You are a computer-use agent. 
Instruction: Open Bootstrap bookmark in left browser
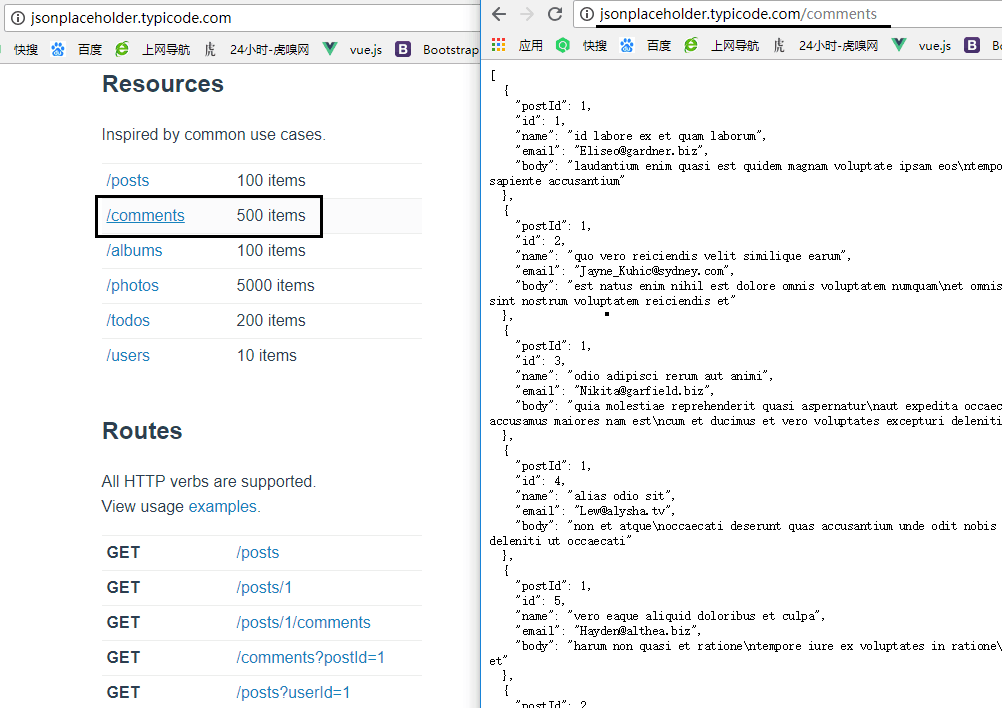click(x=437, y=49)
